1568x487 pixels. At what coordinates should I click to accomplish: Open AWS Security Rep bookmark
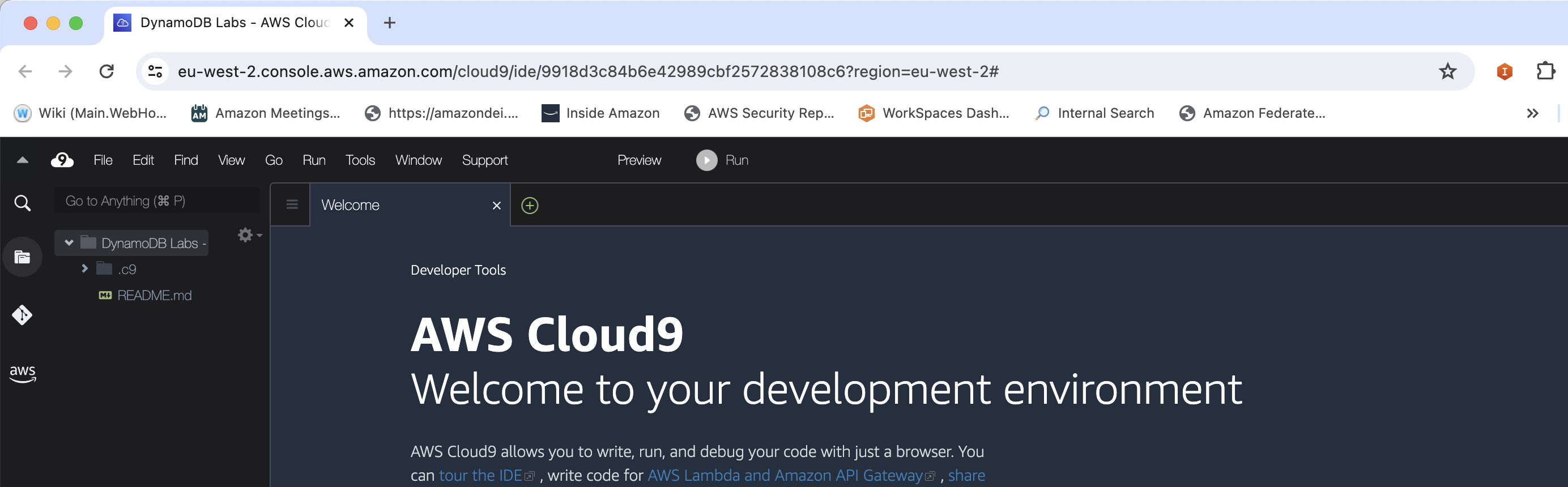tap(759, 113)
